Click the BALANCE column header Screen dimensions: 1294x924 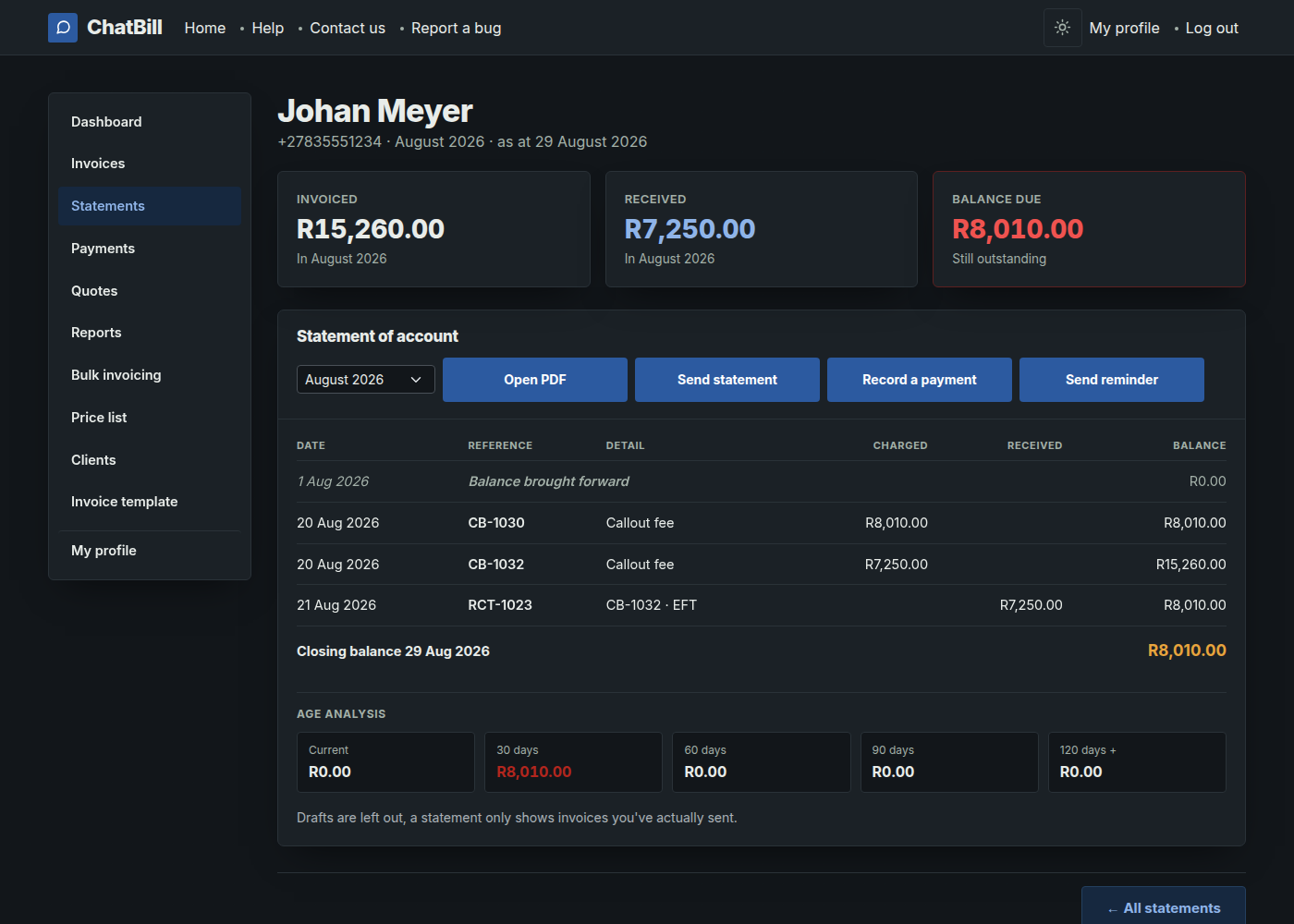tap(1200, 445)
